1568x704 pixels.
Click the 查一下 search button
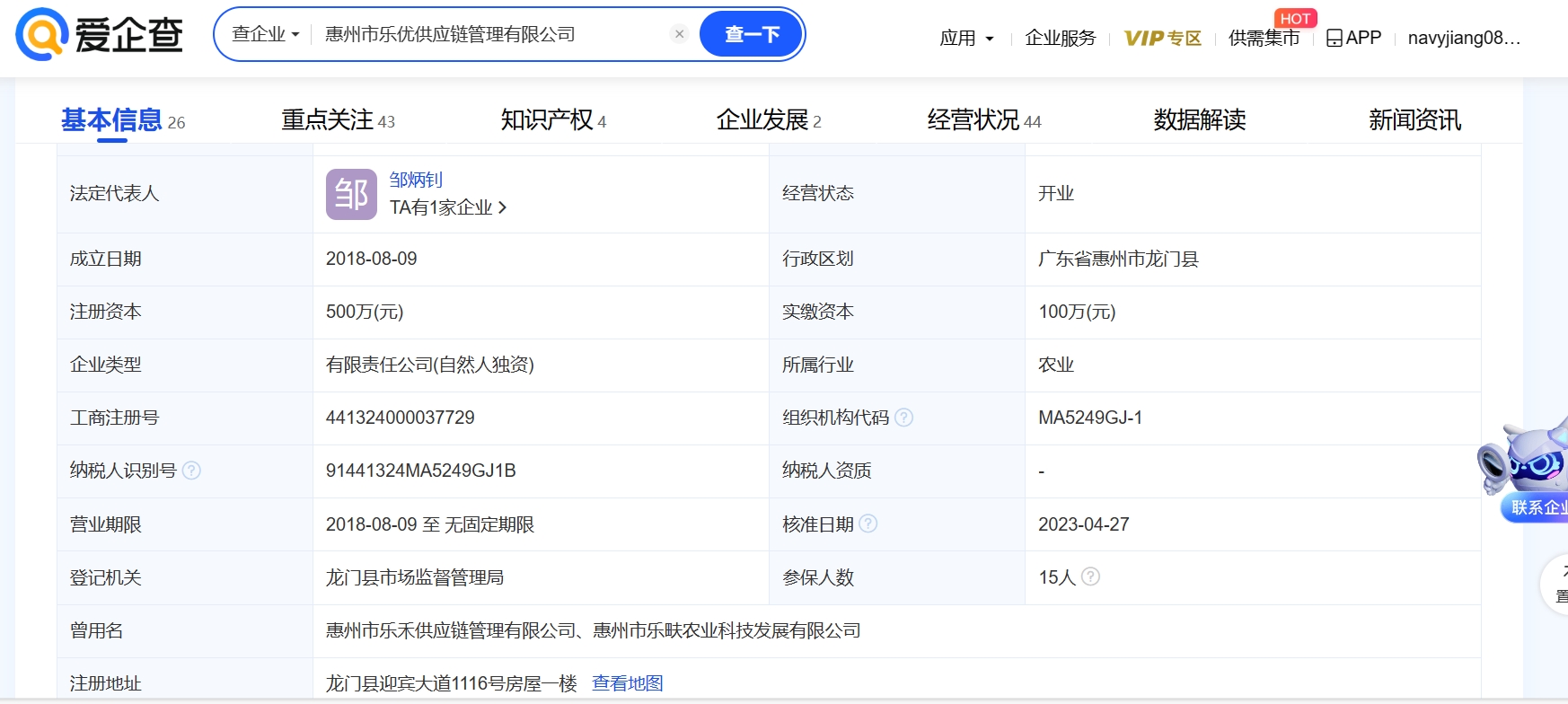point(752,34)
